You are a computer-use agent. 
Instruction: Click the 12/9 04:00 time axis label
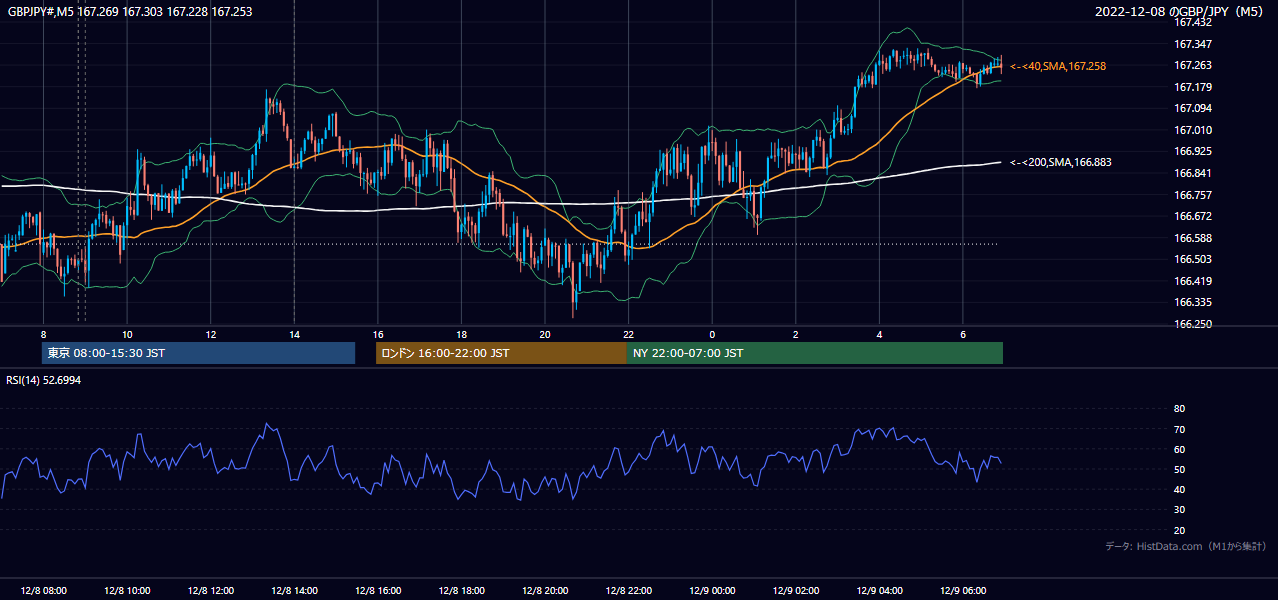879,591
